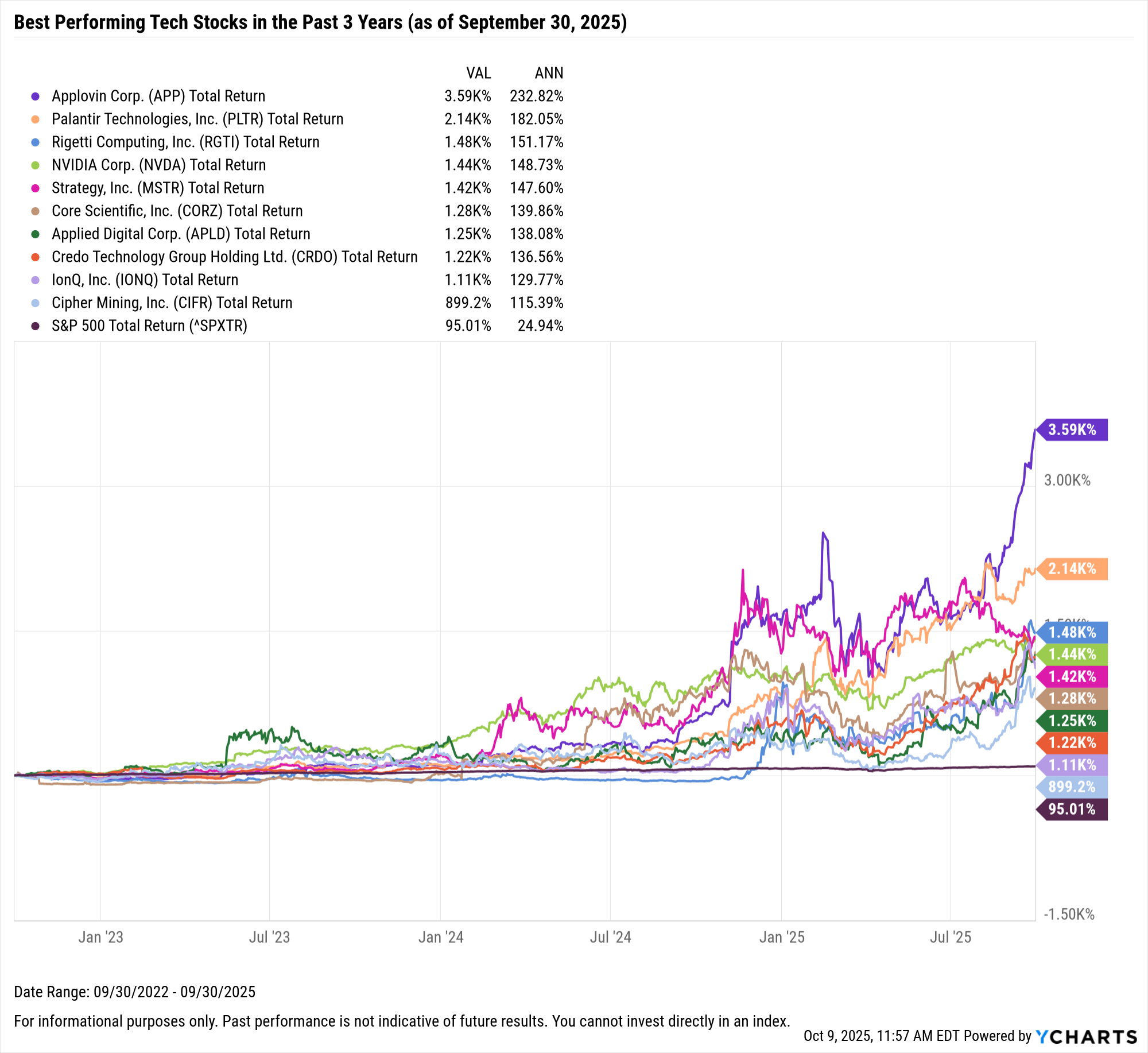Image resolution: width=1148 pixels, height=1053 pixels.
Task: Click the 3.00K% y-axis label
Action: pyautogui.click(x=1067, y=481)
